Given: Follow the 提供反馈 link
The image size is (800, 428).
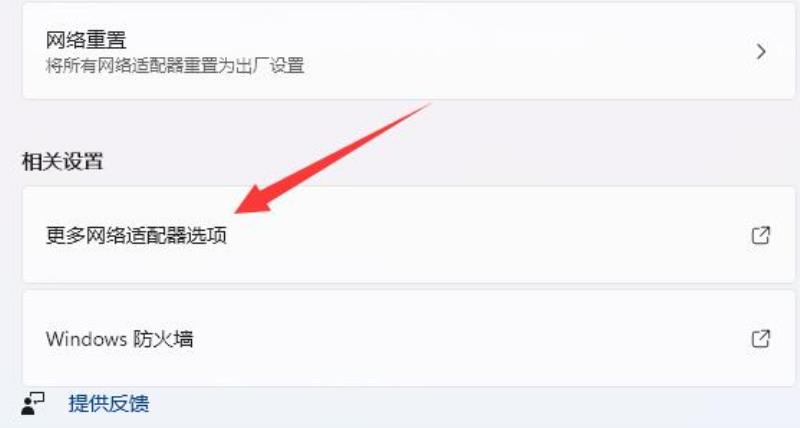Looking at the screenshot, I should tap(109, 404).
